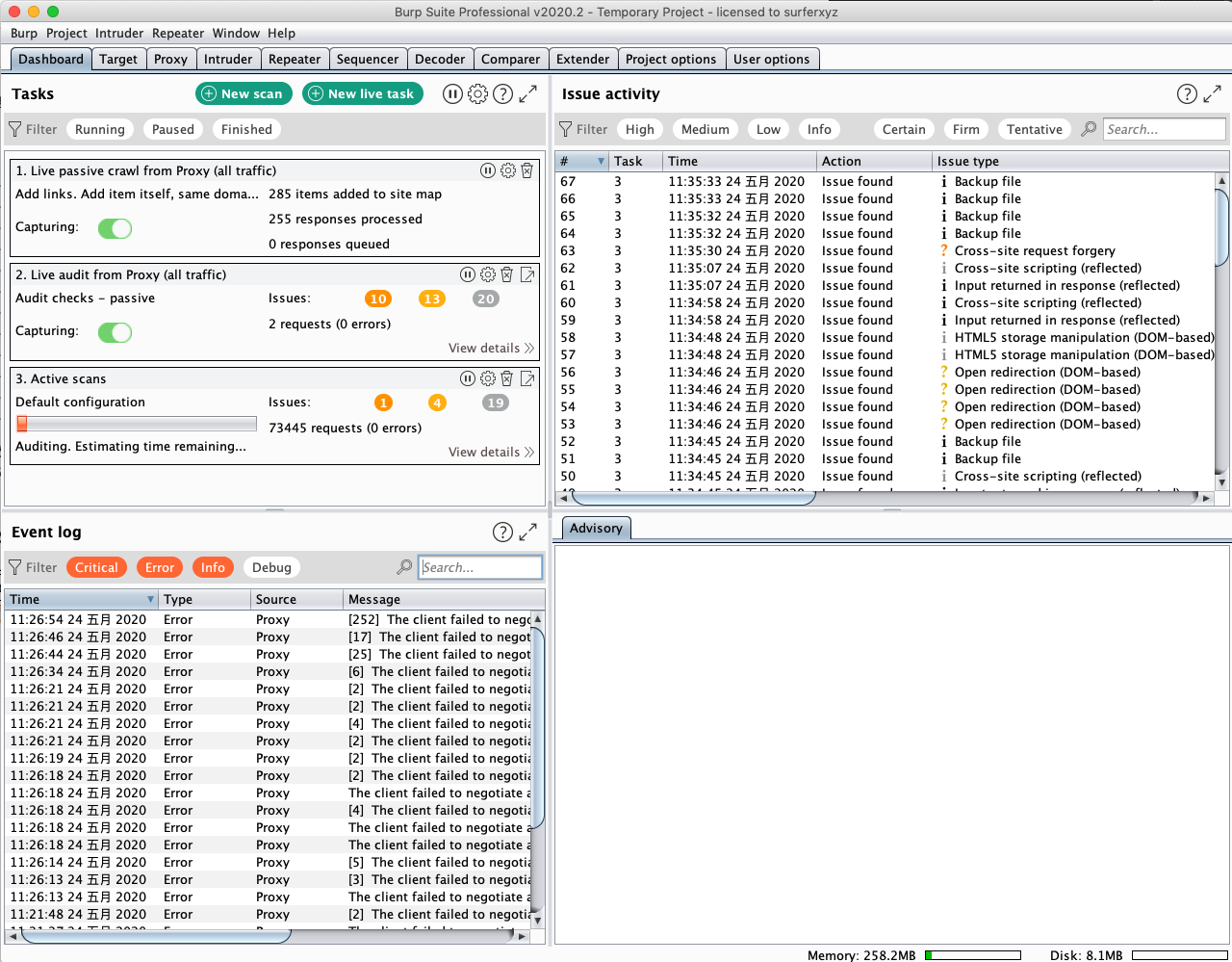Open task settings gear in Tasks header

coord(477,93)
